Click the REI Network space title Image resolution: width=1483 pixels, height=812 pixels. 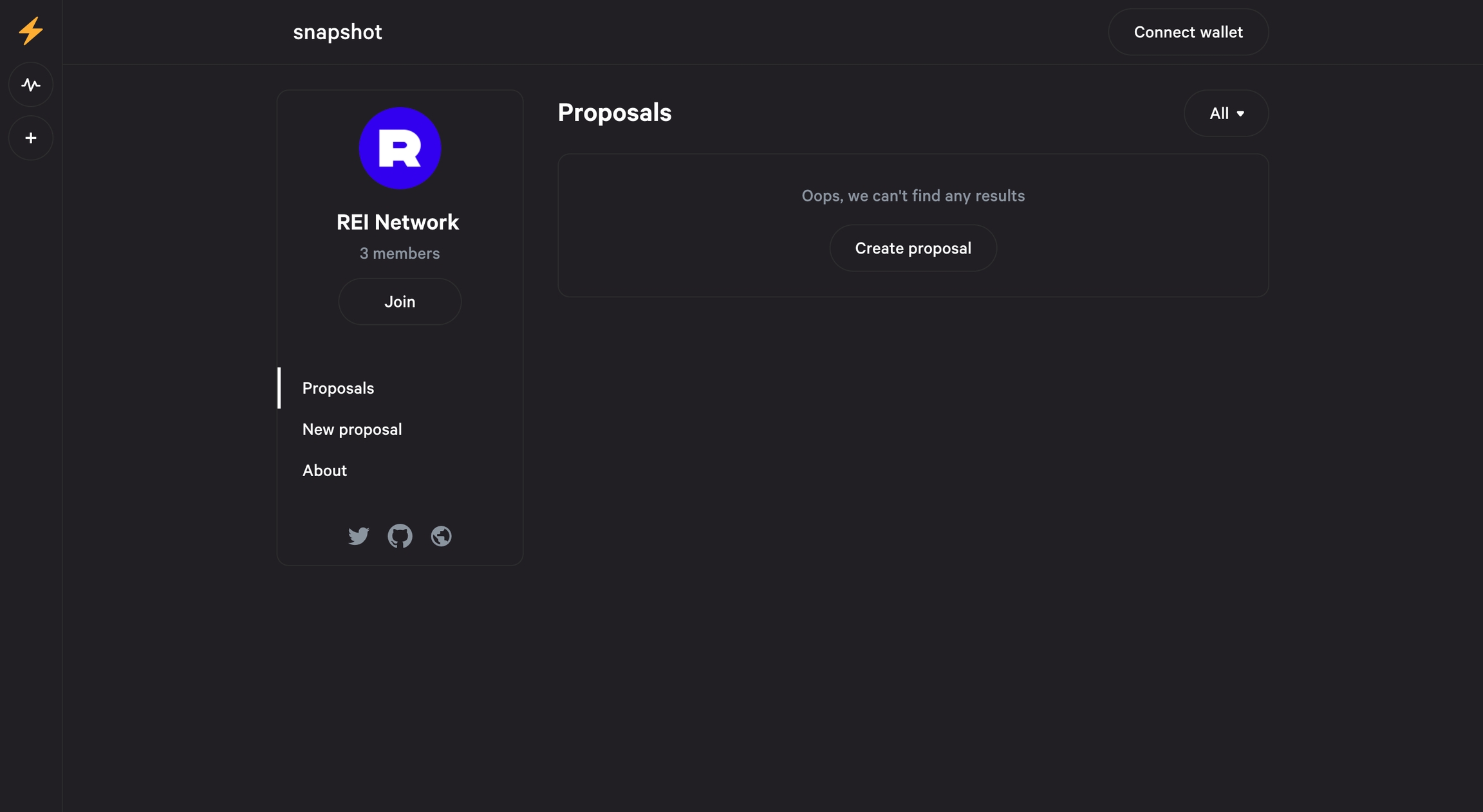coord(398,222)
